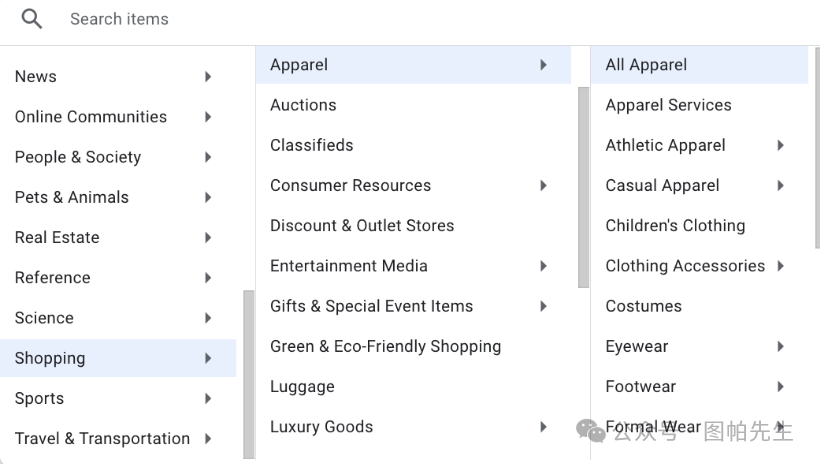Select the Shopping category
820x464 pixels.
coord(50,358)
